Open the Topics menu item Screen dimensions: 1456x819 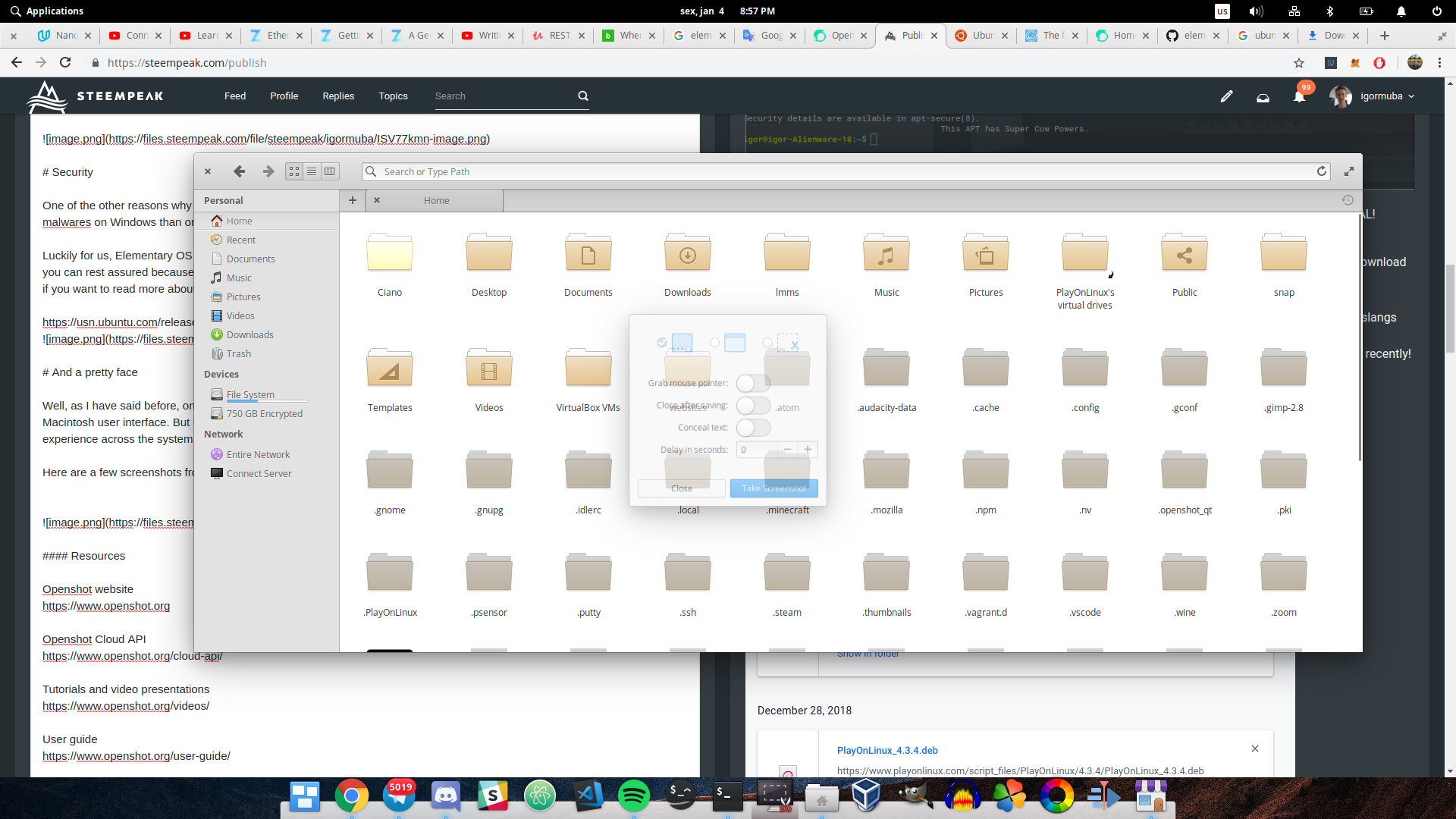tap(393, 96)
